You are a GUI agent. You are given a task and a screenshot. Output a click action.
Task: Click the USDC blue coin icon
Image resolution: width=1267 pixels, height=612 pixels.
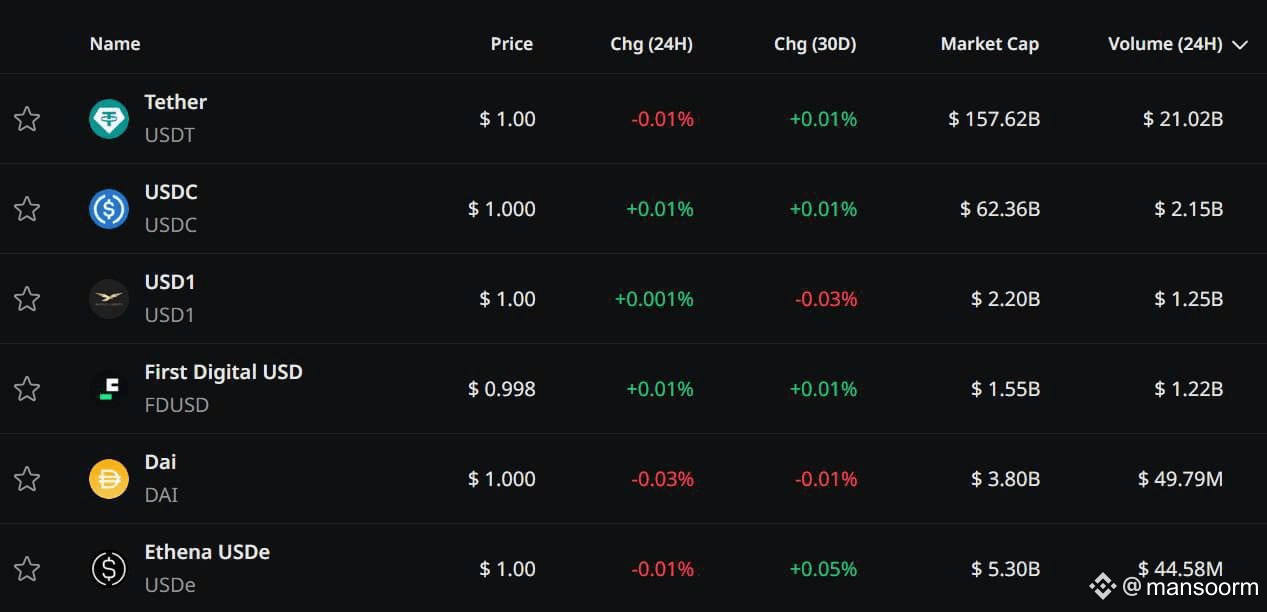(109, 209)
